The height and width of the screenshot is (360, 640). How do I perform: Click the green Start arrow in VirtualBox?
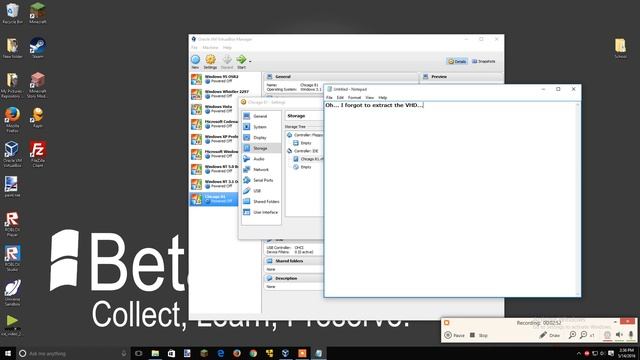tap(241, 62)
